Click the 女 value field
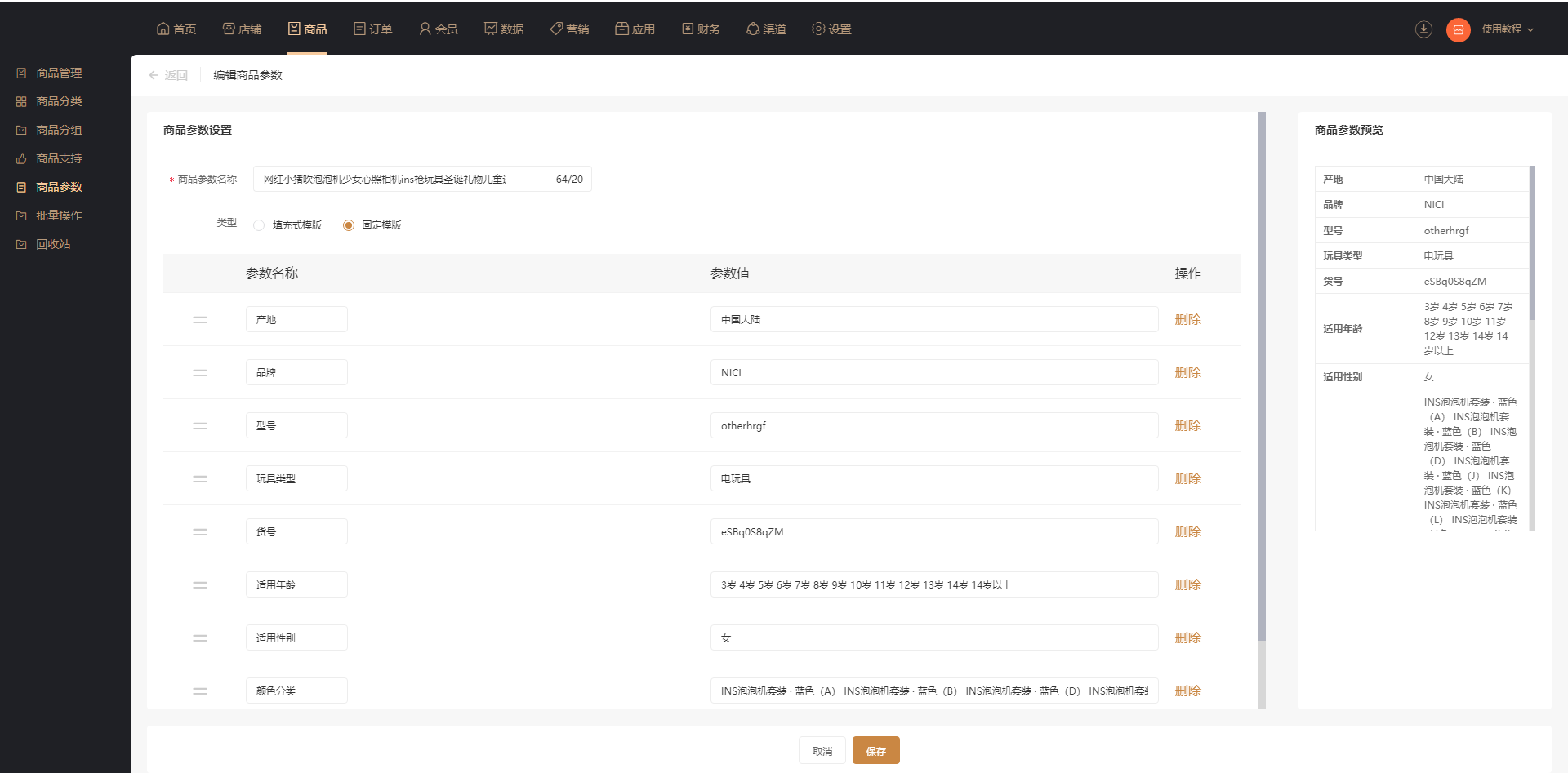This screenshot has width=1568, height=773. (934, 638)
